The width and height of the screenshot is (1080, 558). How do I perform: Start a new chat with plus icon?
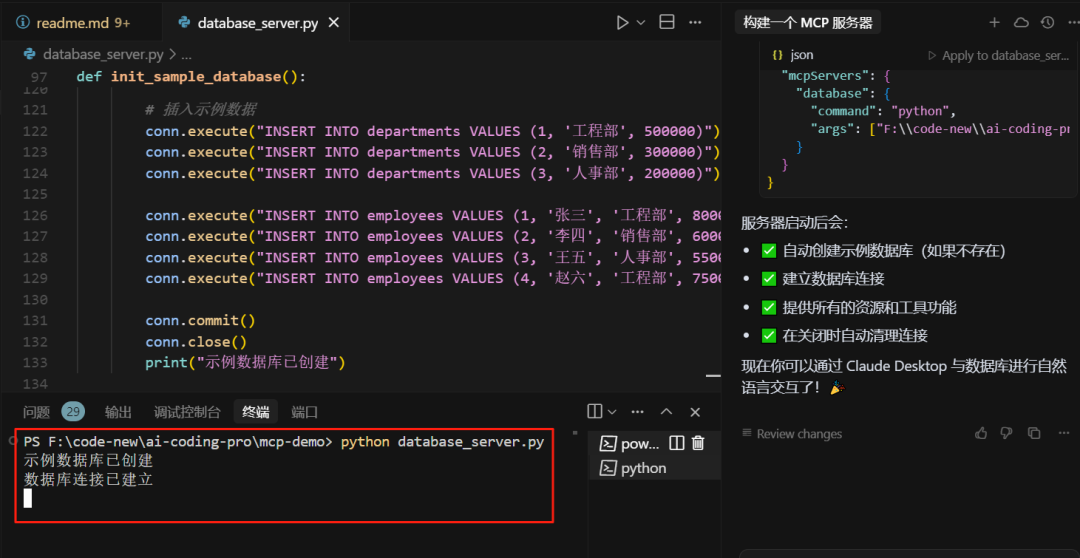tap(994, 22)
